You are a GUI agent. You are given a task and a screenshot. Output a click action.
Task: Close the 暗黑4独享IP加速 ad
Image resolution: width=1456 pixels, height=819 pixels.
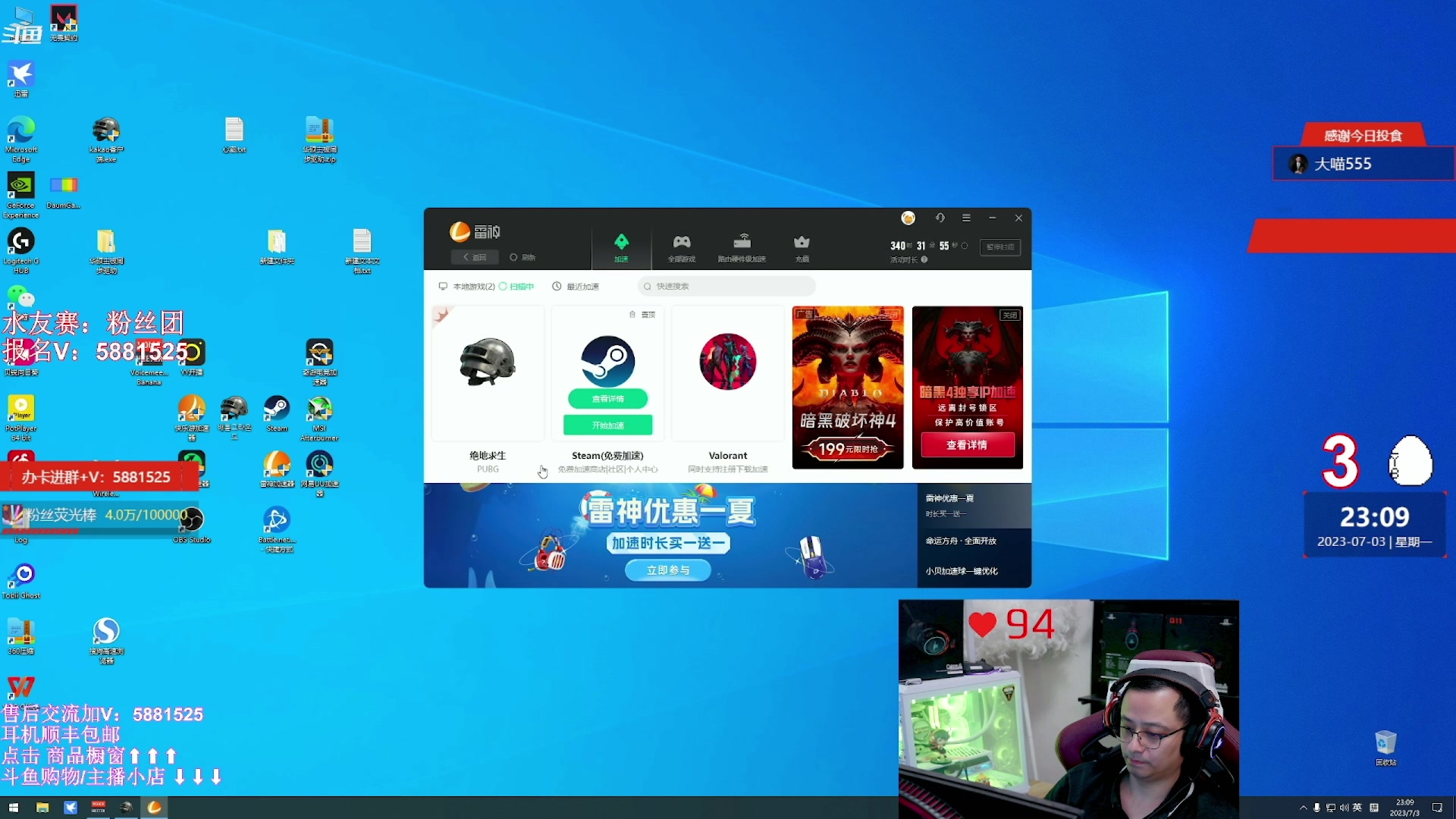(1010, 315)
